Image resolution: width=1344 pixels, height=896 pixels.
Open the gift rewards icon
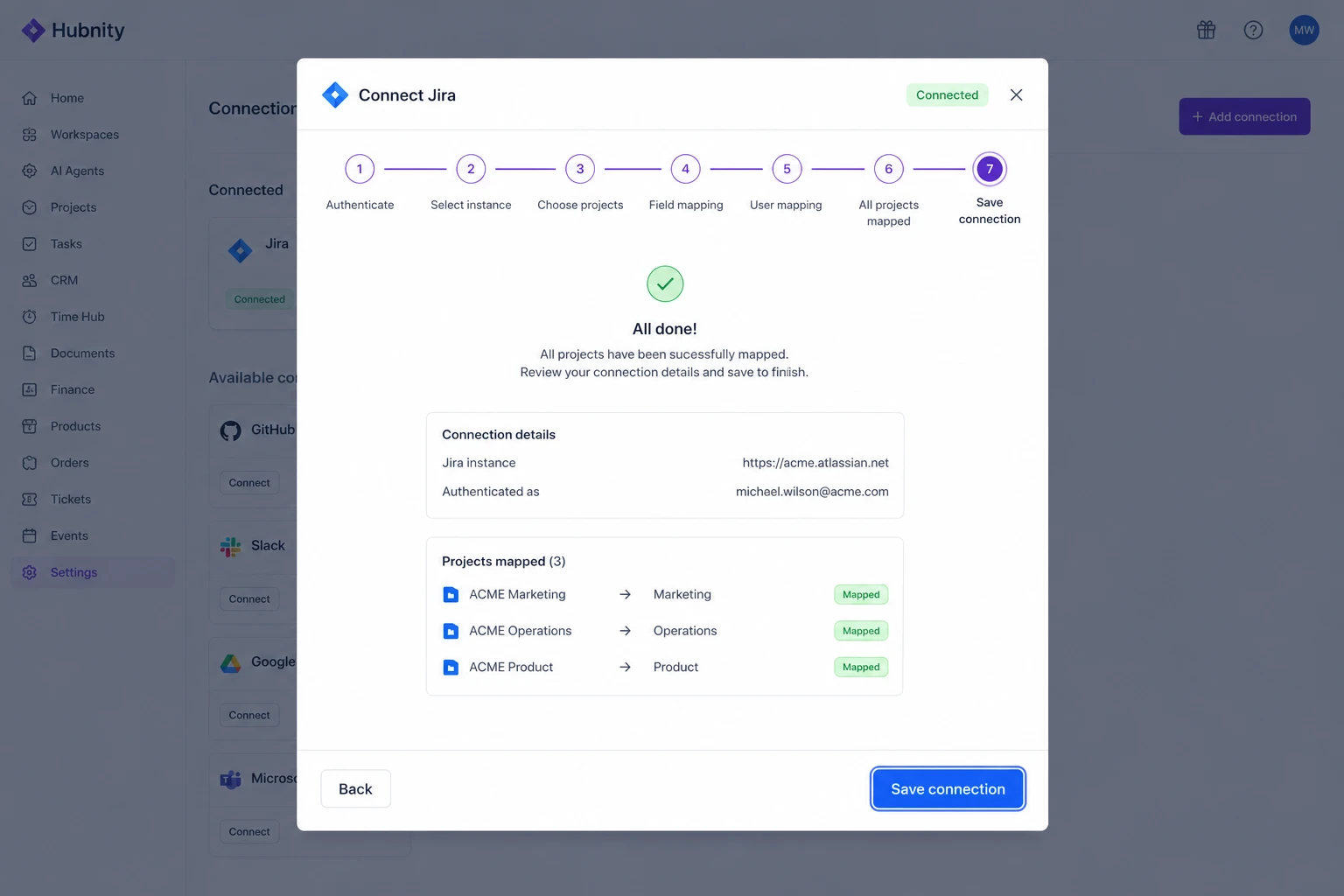point(1207,30)
